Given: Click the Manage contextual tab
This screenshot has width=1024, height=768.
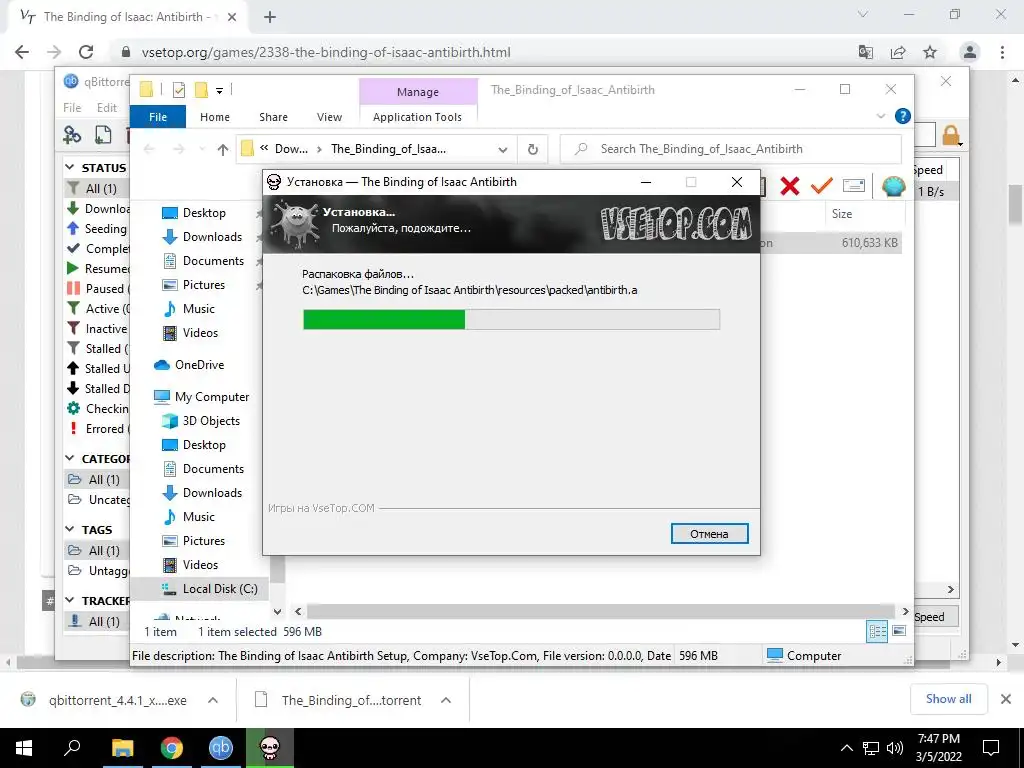Looking at the screenshot, I should (x=418, y=92).
